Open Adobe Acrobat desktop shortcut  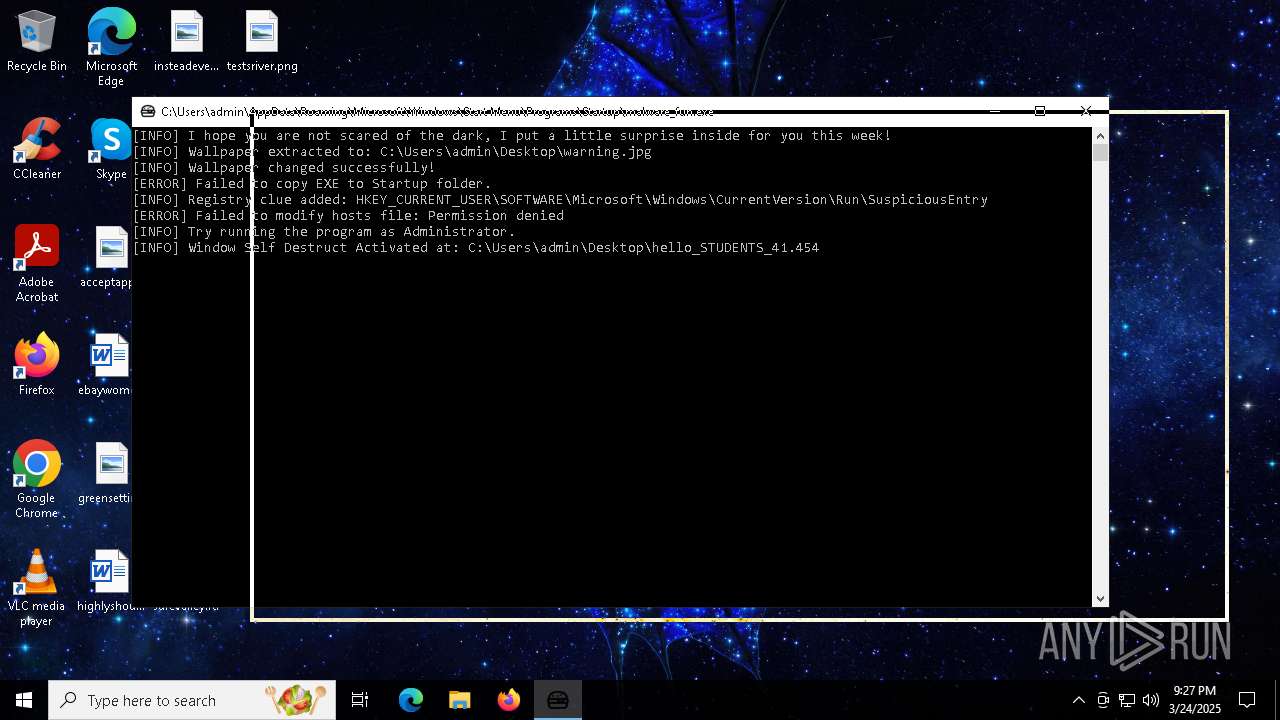tap(37, 264)
